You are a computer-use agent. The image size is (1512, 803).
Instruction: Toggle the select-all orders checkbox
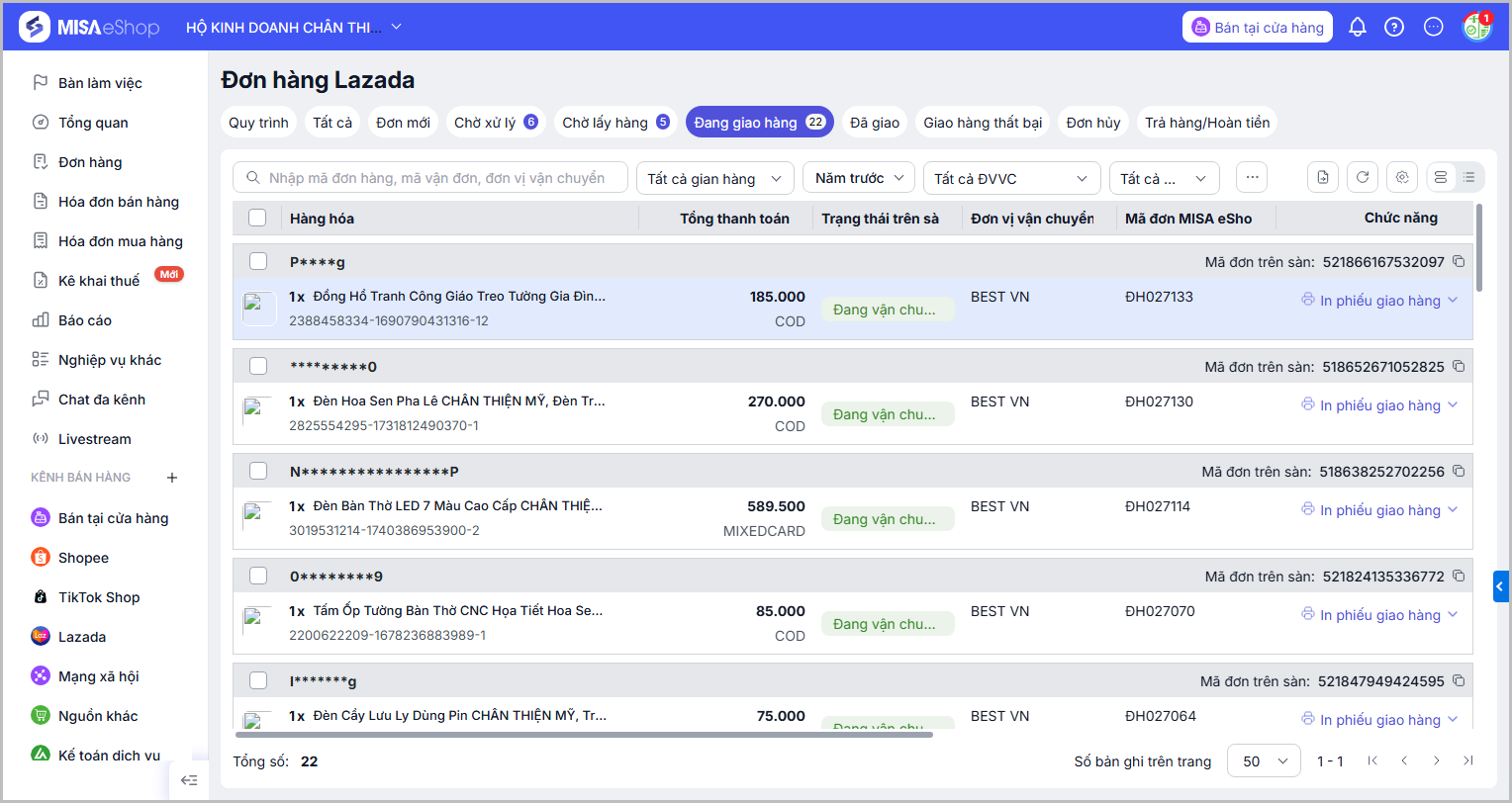257,219
